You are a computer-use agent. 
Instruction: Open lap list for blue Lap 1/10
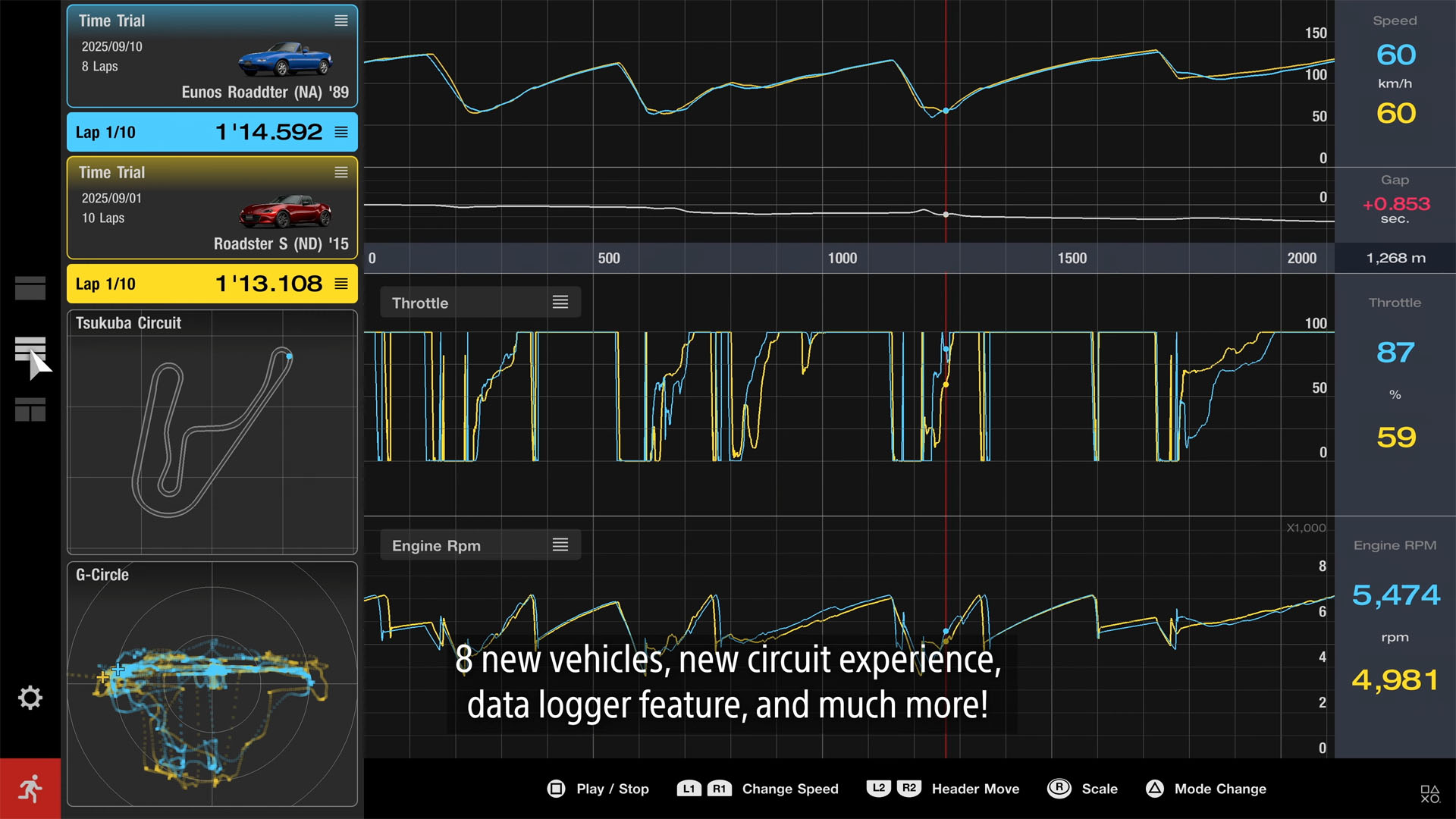click(341, 132)
